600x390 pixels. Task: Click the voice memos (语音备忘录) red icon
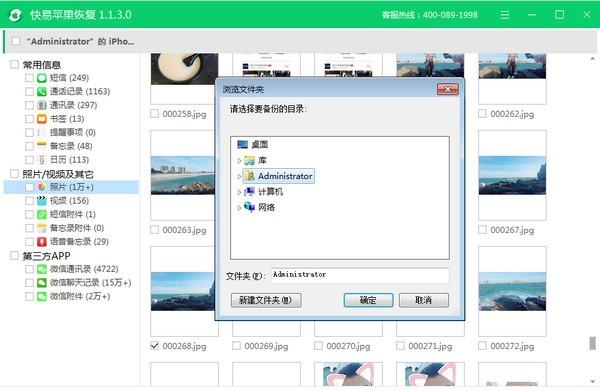click(42, 242)
